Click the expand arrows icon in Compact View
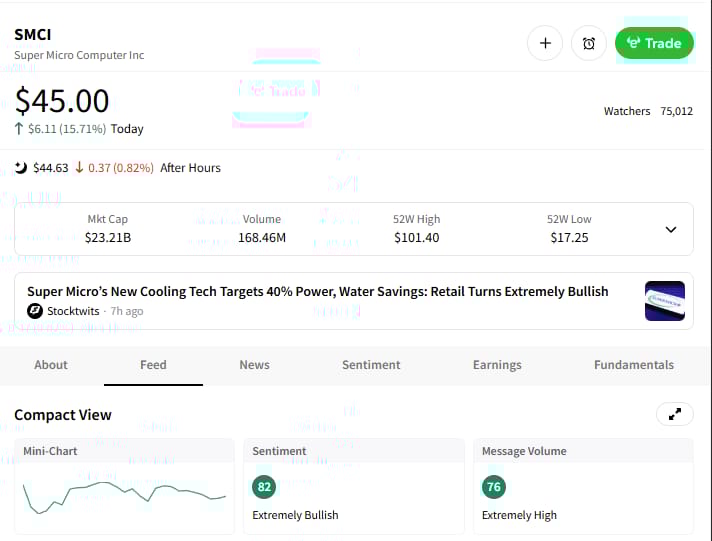 click(673, 414)
